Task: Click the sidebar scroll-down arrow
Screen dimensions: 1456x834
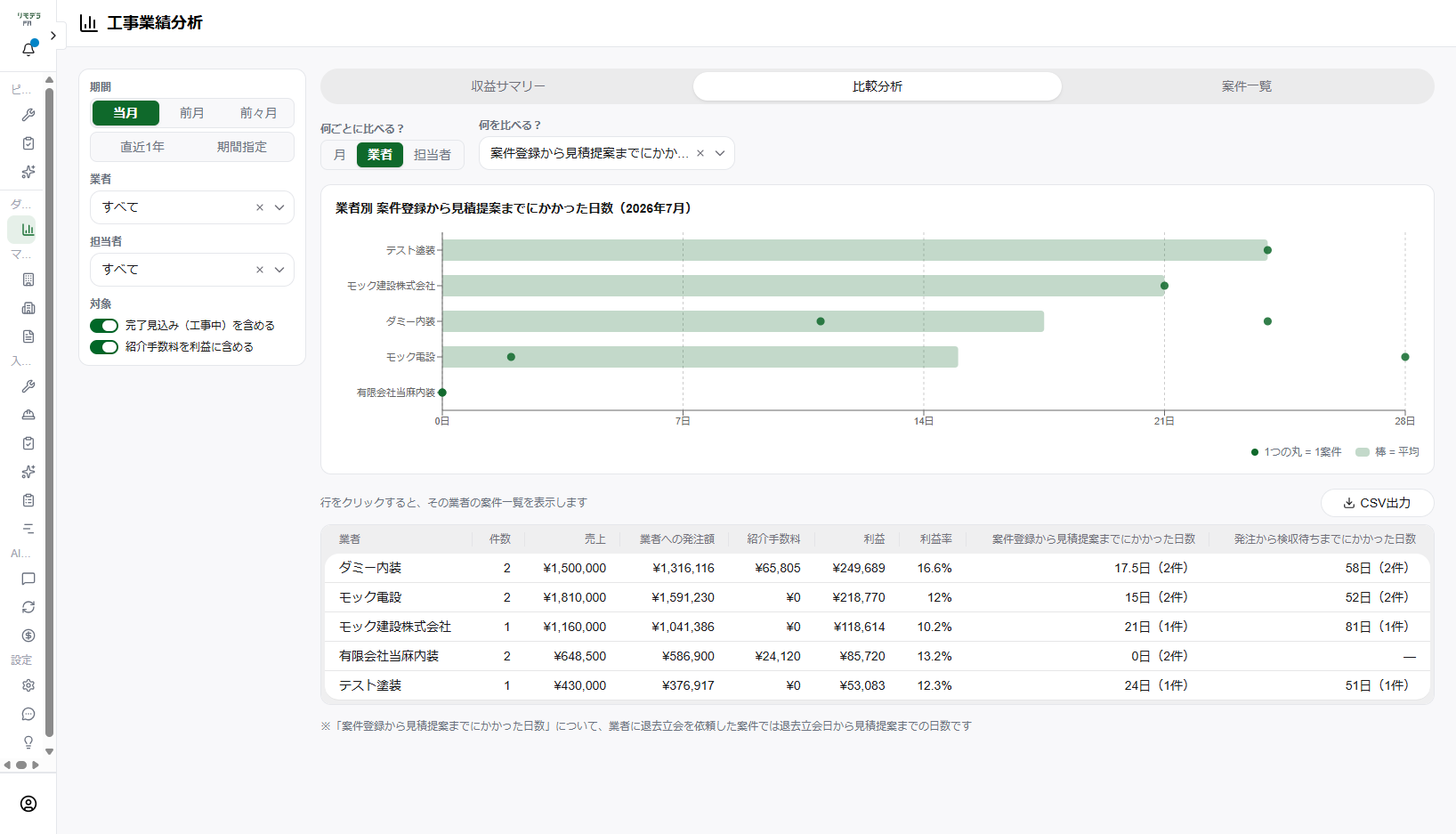Action: 49,751
